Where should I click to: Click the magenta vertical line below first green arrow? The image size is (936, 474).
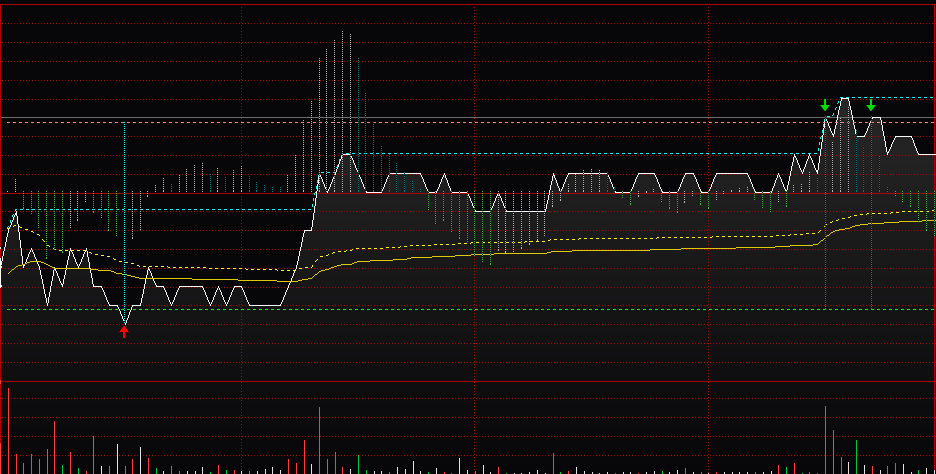(825, 250)
